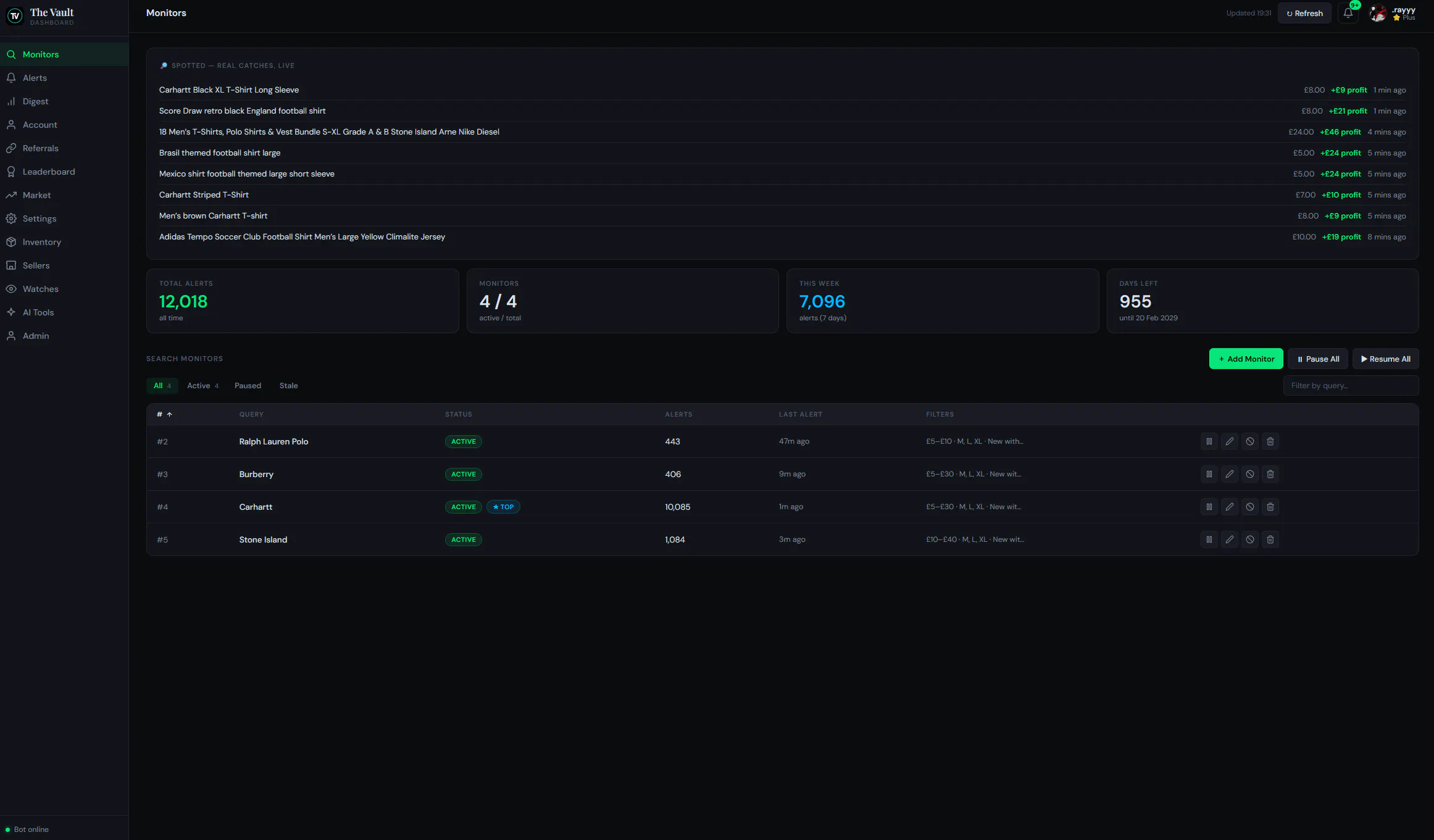
Task: Click the Refresh button
Action: click(x=1304, y=13)
